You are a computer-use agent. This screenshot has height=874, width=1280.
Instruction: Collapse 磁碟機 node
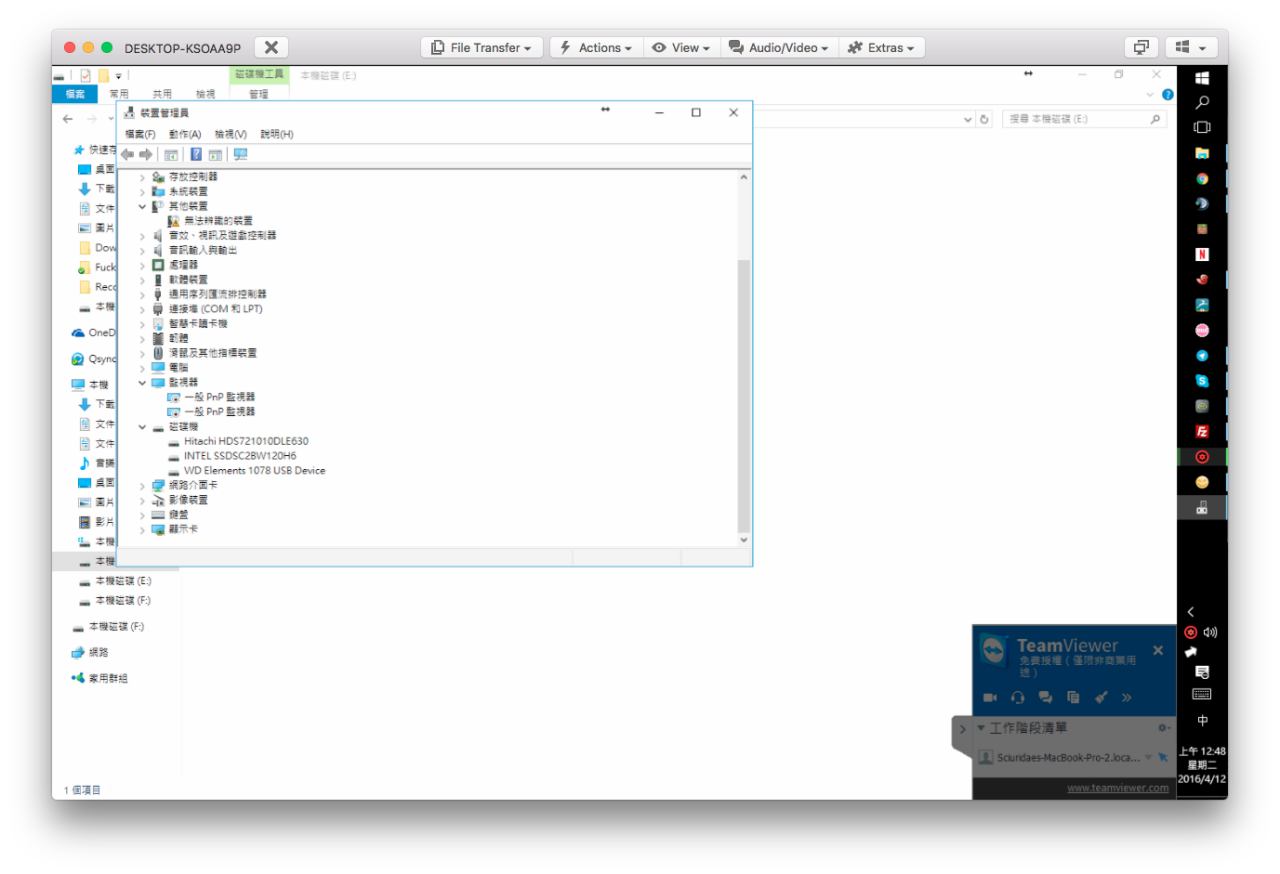pos(143,426)
